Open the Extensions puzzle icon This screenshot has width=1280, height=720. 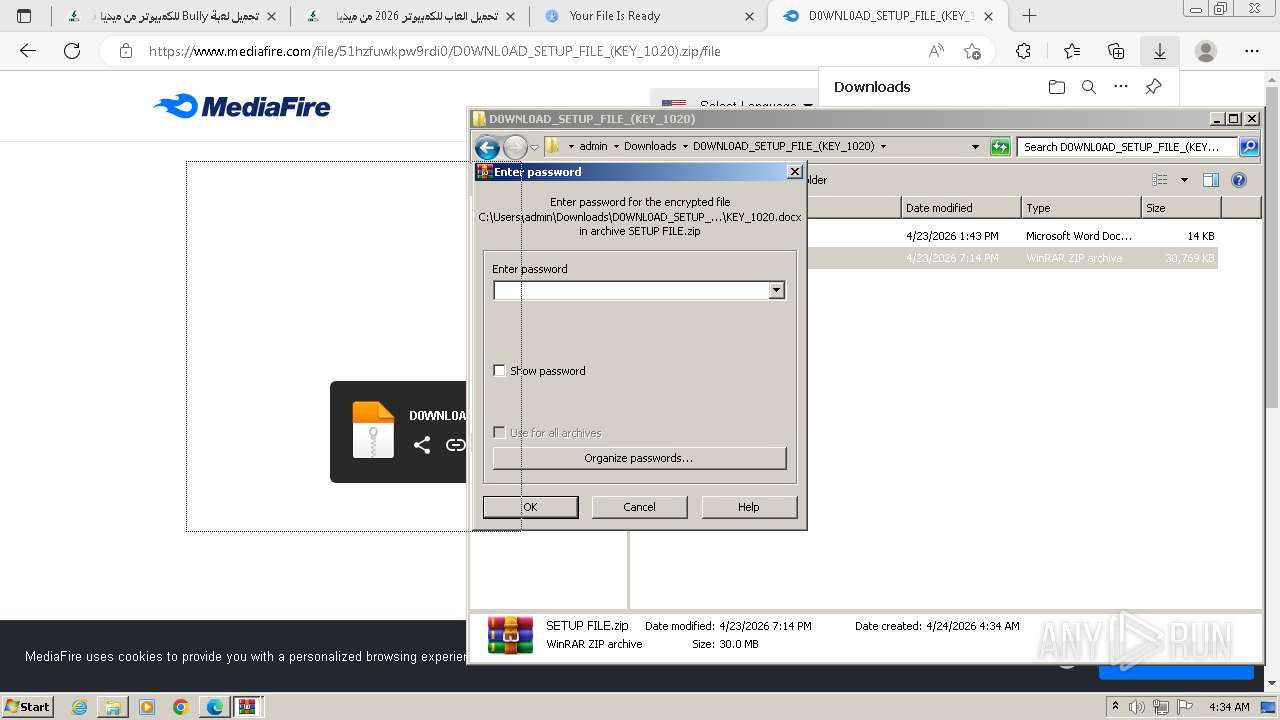[x=1023, y=51]
